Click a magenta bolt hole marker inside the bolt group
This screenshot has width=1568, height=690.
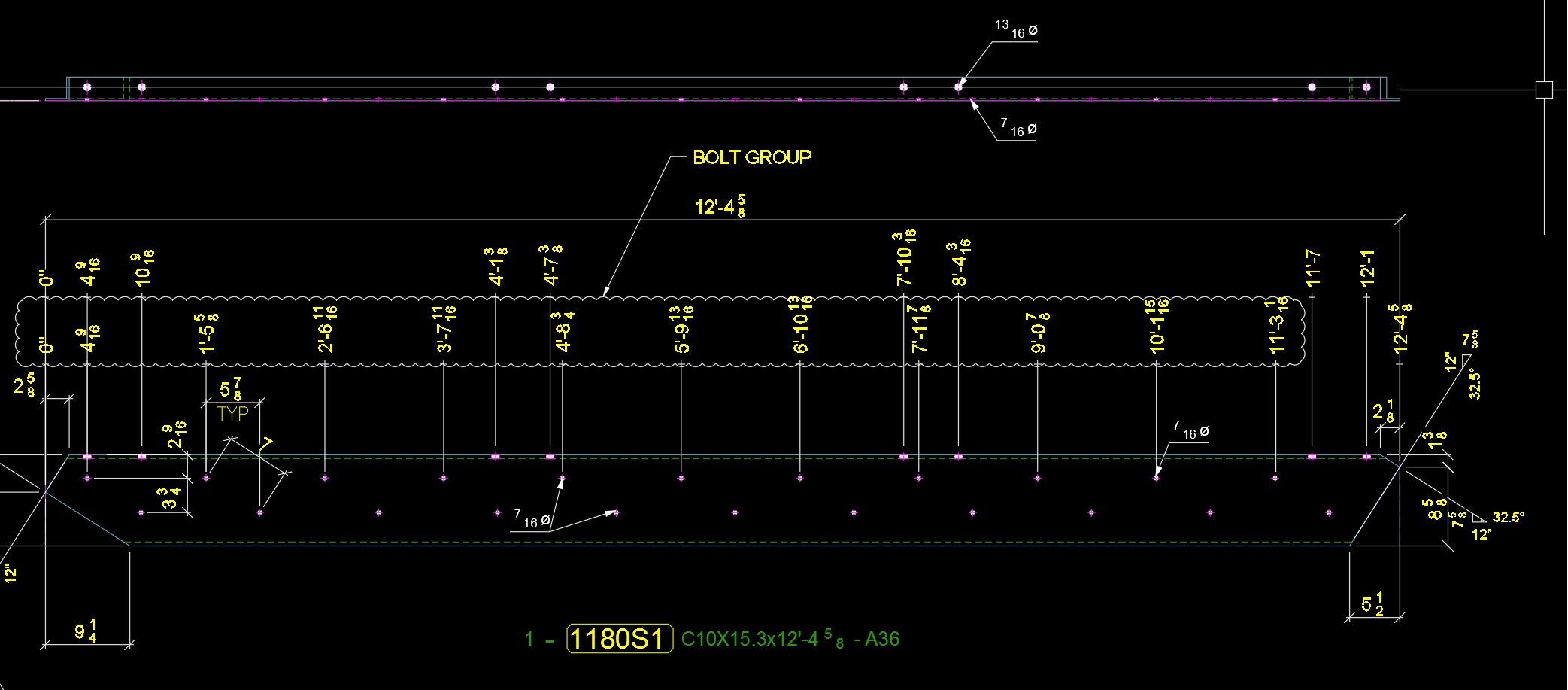pos(902,457)
